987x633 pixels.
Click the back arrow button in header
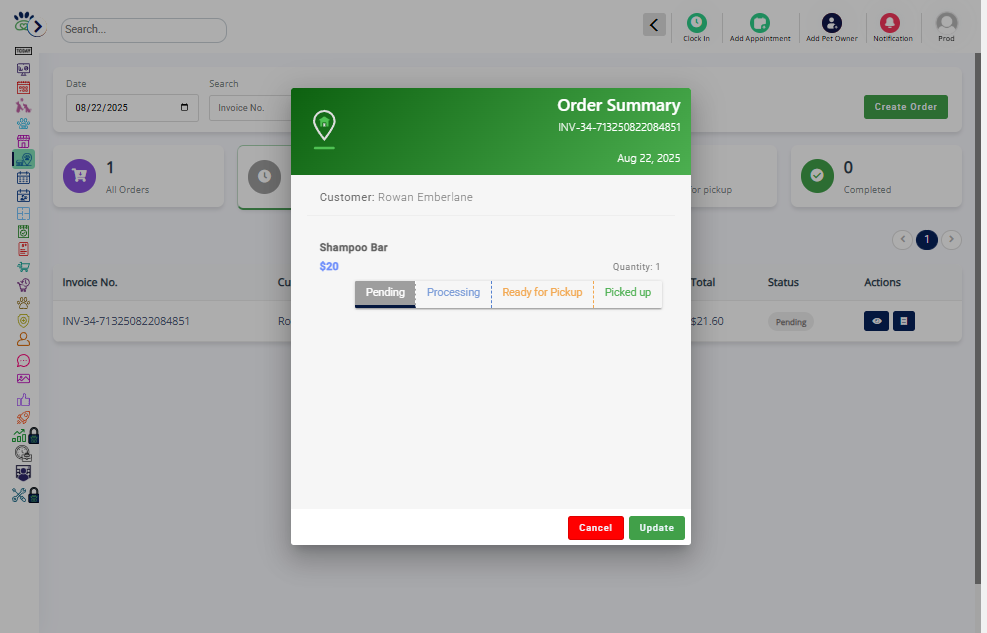[x=654, y=25]
